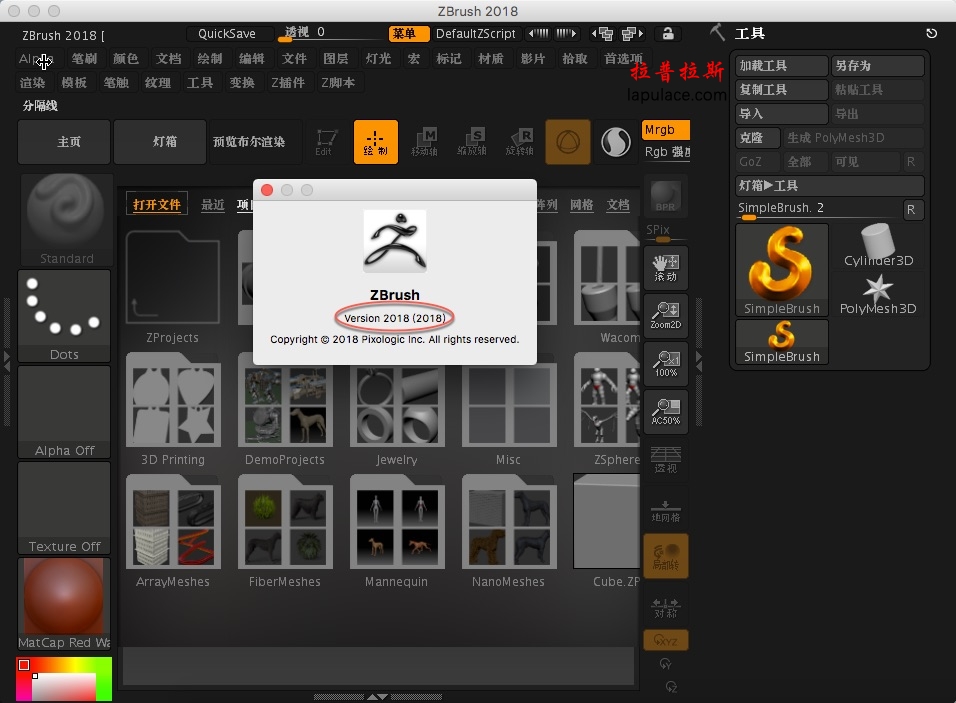Open the MatCap Red Wax material picker

[65, 604]
